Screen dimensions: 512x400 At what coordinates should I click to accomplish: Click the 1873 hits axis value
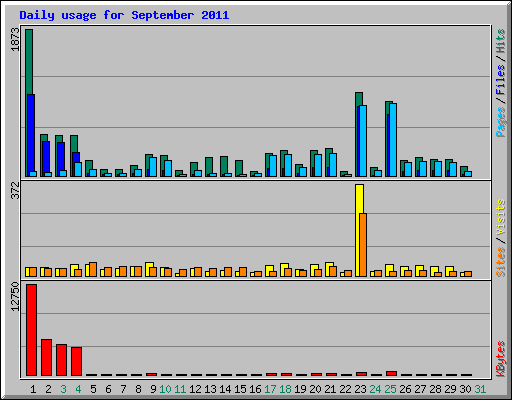coord(15,39)
